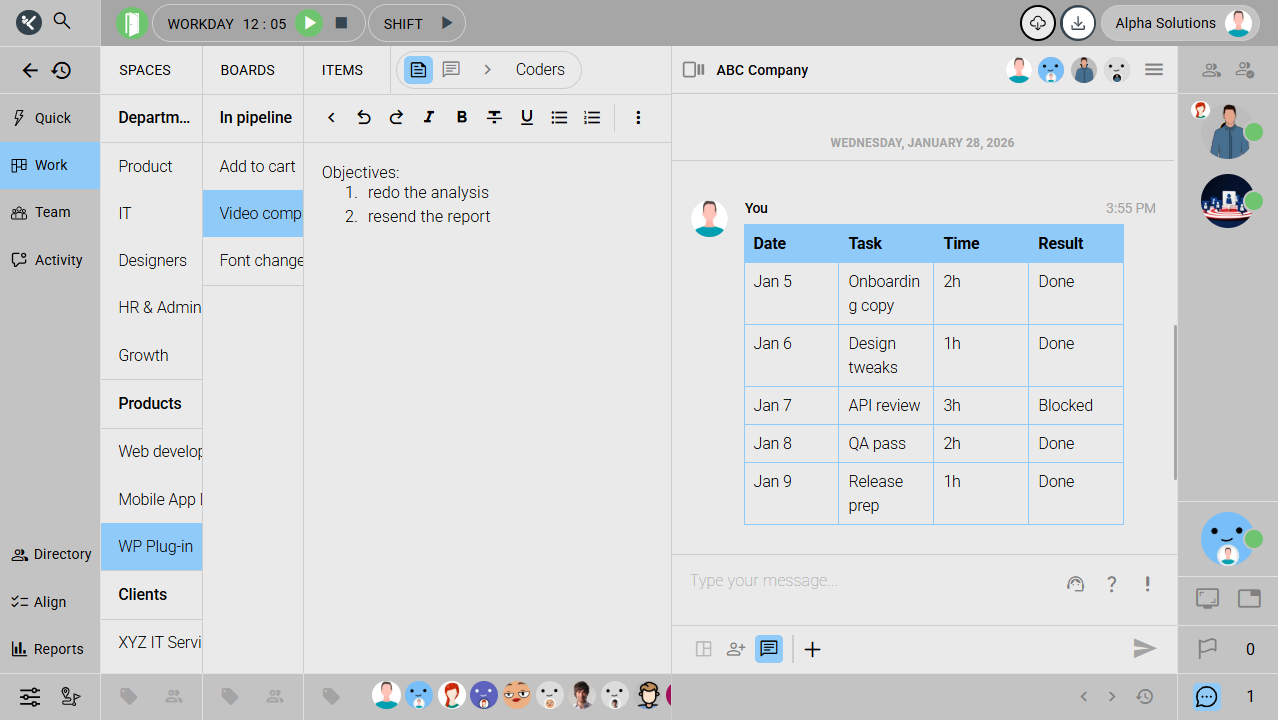Open the Add to cart board

click(257, 166)
